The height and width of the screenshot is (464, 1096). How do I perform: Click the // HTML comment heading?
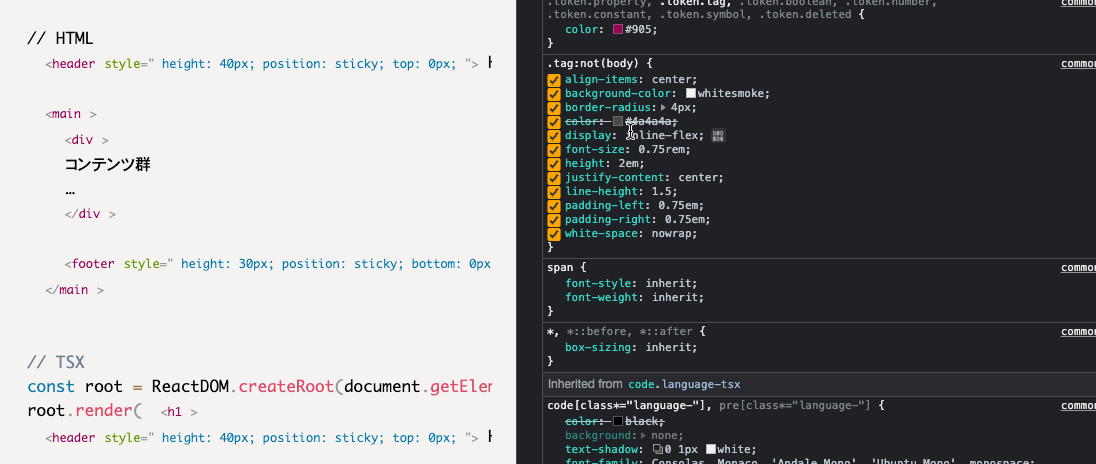pos(60,38)
